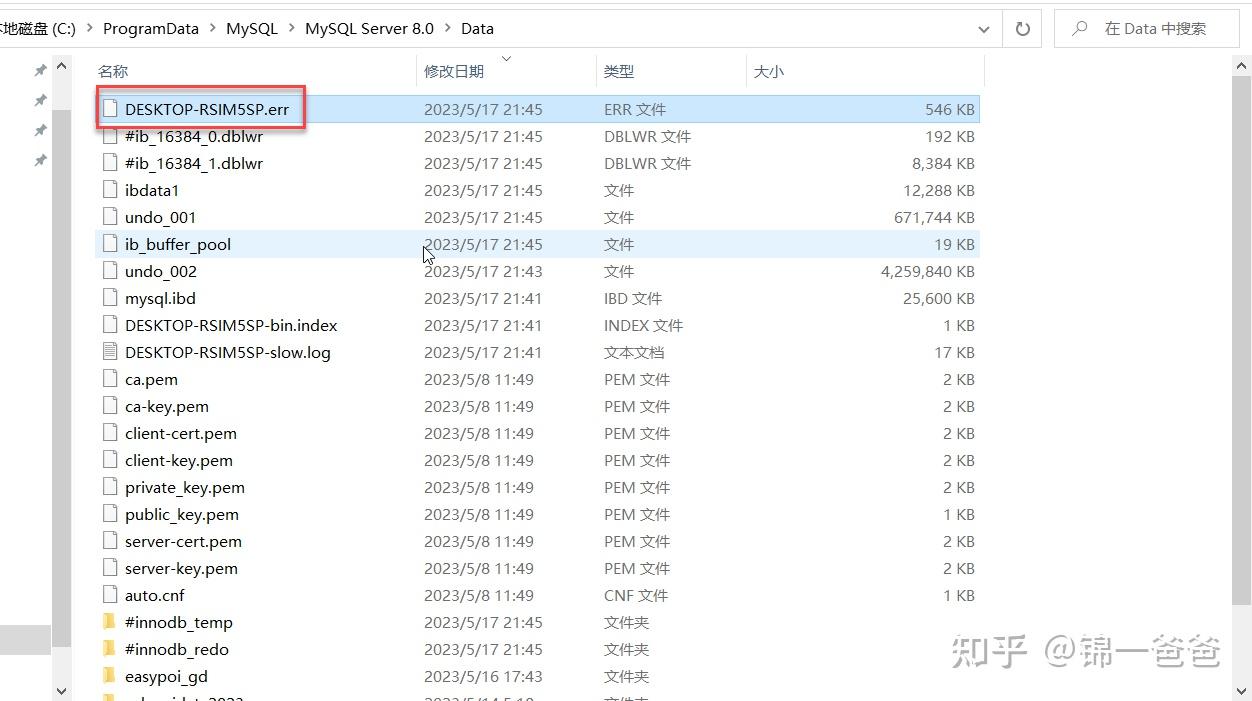Screen dimensions: 1252x701
Task: Open the #innodb_temp folder icon
Action: click(110, 622)
